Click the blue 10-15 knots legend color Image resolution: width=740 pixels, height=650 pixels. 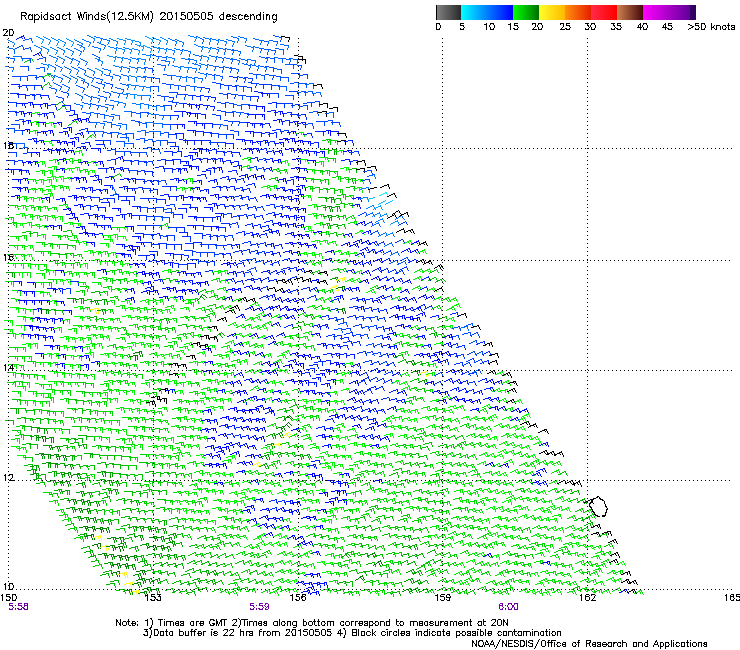point(500,12)
